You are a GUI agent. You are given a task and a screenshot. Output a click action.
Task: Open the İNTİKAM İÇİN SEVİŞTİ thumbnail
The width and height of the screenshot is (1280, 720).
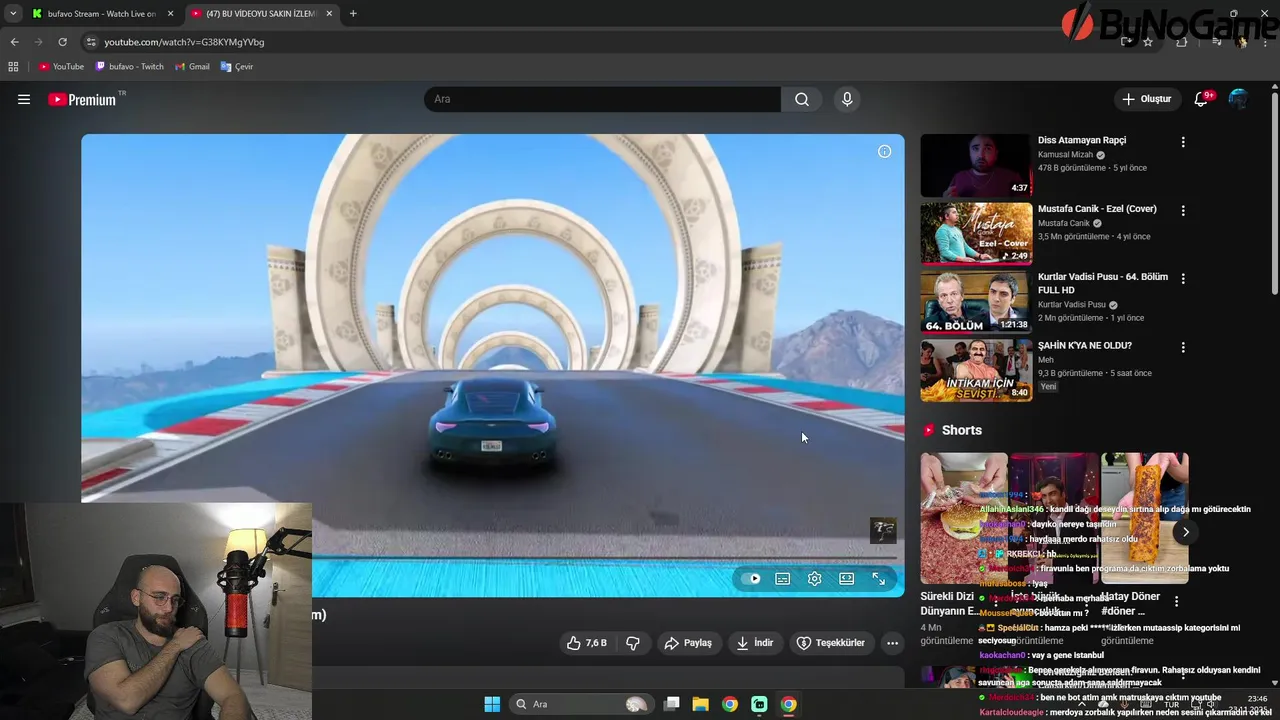976,370
